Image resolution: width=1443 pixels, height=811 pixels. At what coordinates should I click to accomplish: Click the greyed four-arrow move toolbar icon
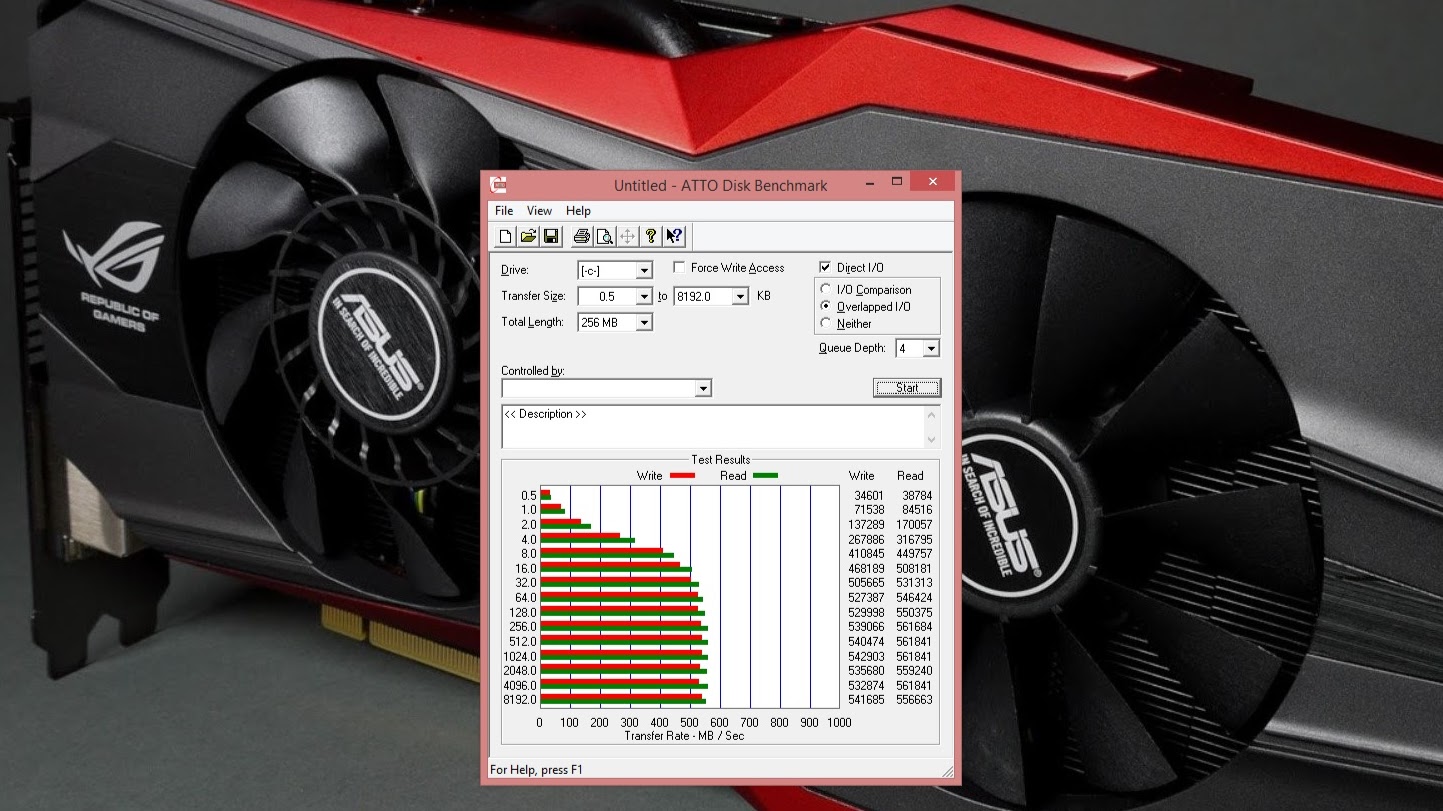[x=627, y=237]
